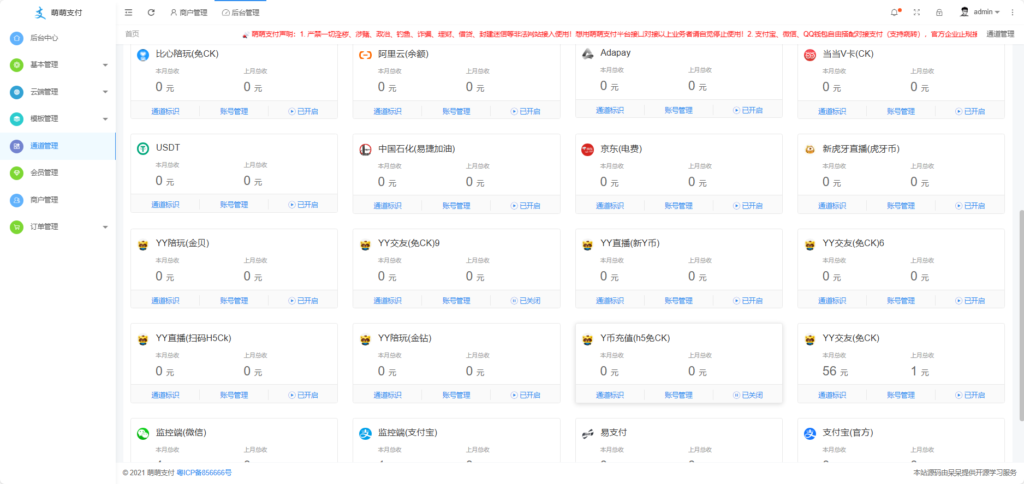Toggle 已开启 status on 京东(电费) card
The height and width of the screenshot is (484, 1024).
pyautogui.click(x=748, y=205)
